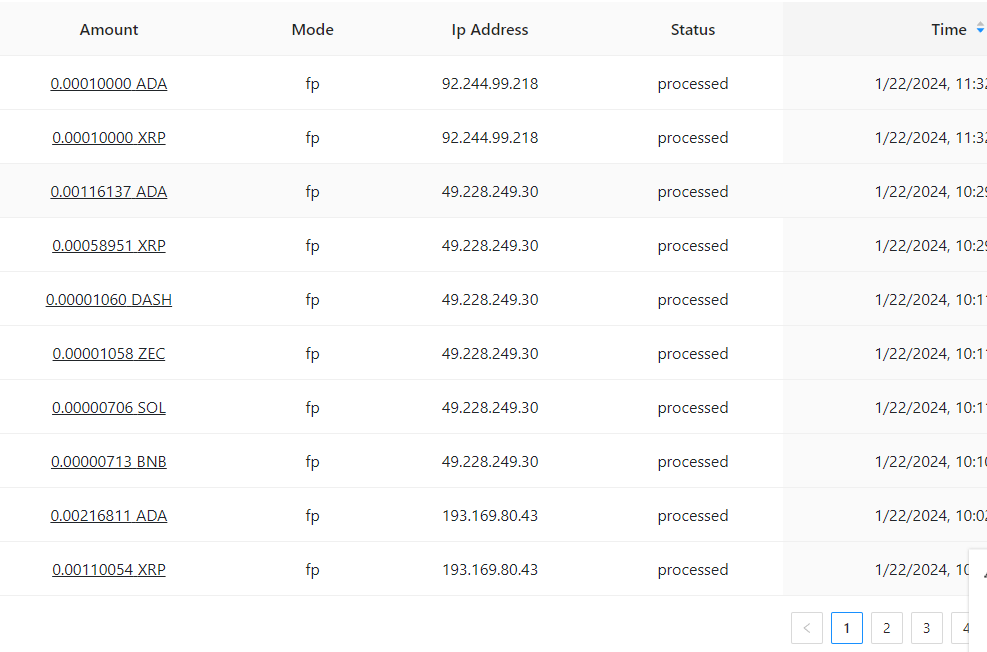Image resolution: width=987 pixels, height=652 pixels.
Task: Open the 0.00216811 ADA link
Action: tap(109, 516)
